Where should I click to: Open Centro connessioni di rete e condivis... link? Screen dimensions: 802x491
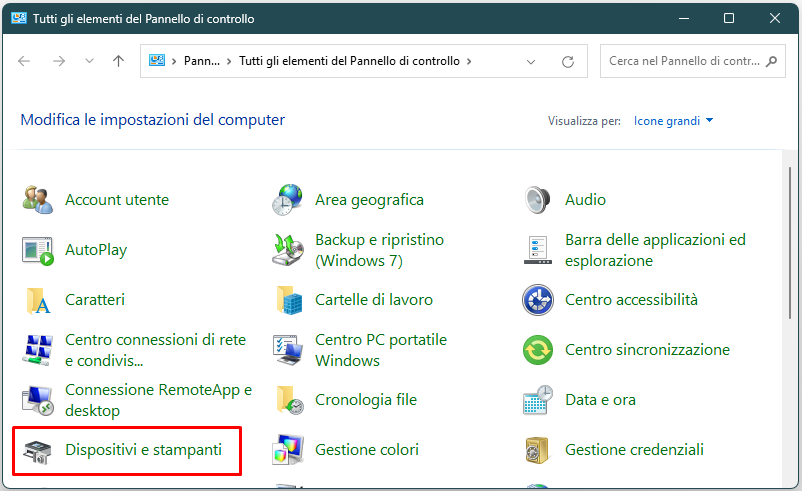(155, 350)
